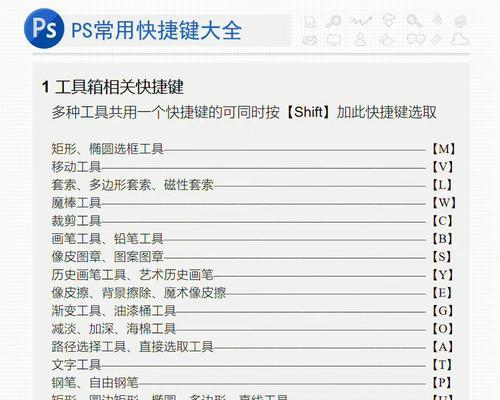Click the 【G】 shortcut key

(442, 311)
